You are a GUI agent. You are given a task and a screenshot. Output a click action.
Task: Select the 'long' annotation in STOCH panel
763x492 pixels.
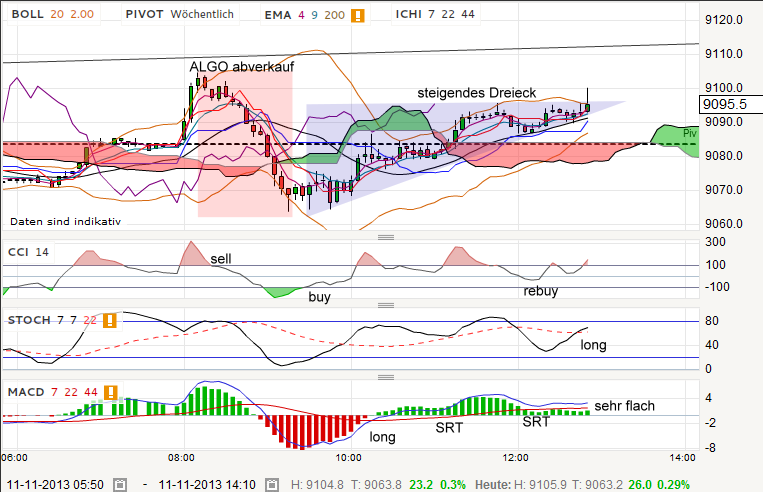[593, 345]
